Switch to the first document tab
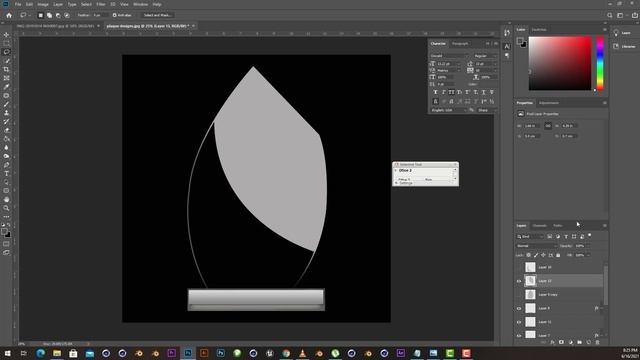Viewport: 640px width, 360px height. pos(55,26)
